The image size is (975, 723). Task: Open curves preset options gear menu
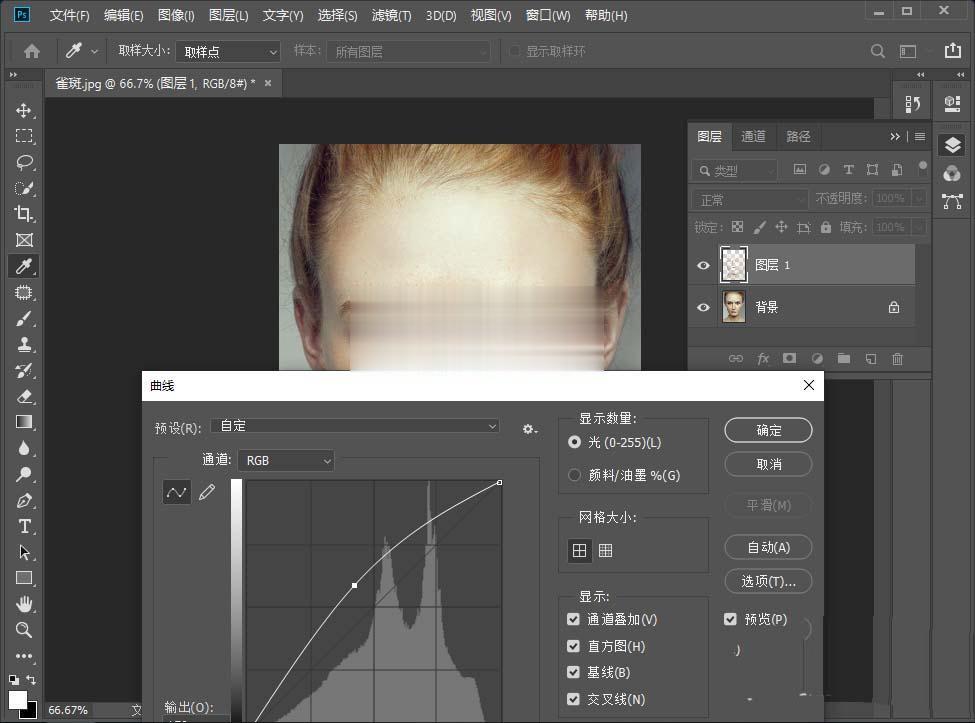coord(530,429)
